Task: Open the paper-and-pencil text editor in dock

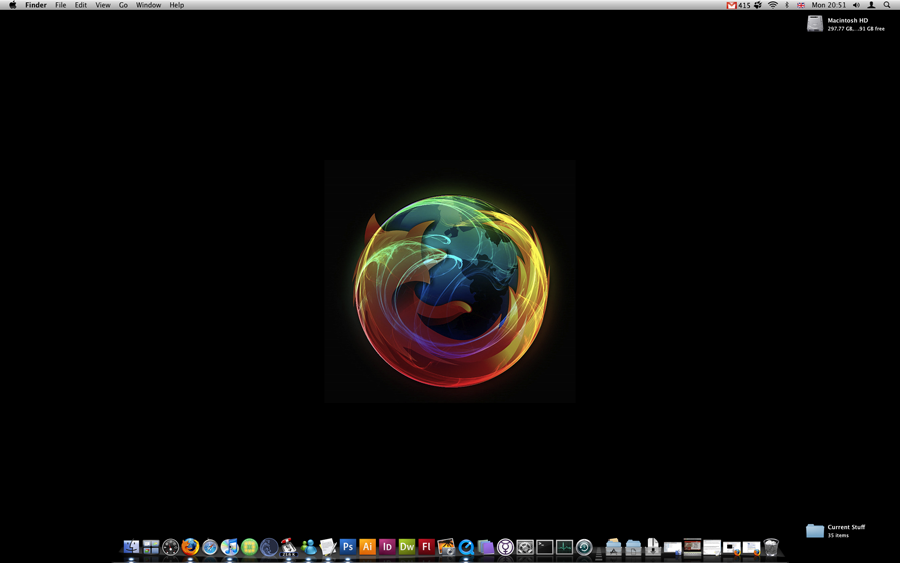Action: (x=328, y=547)
